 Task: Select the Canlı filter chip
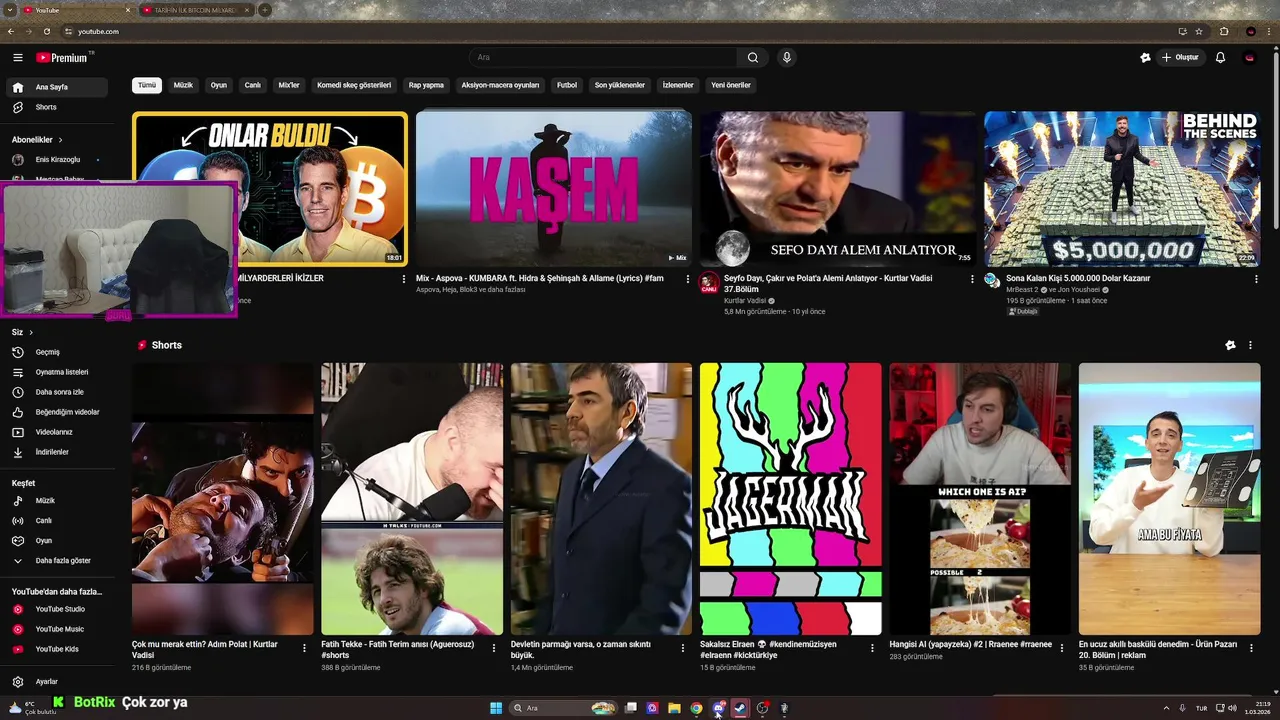point(253,85)
